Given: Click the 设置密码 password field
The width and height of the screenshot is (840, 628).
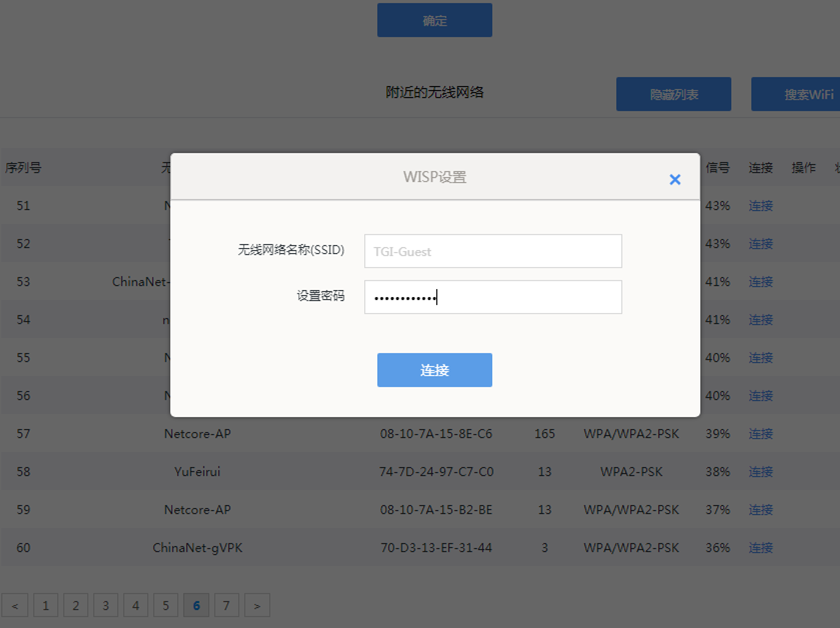Looking at the screenshot, I should coord(492,297).
